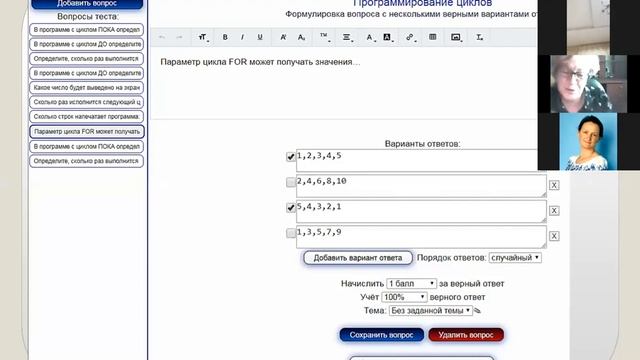Select question Сколько раз исполнится следующий ц

87,102
